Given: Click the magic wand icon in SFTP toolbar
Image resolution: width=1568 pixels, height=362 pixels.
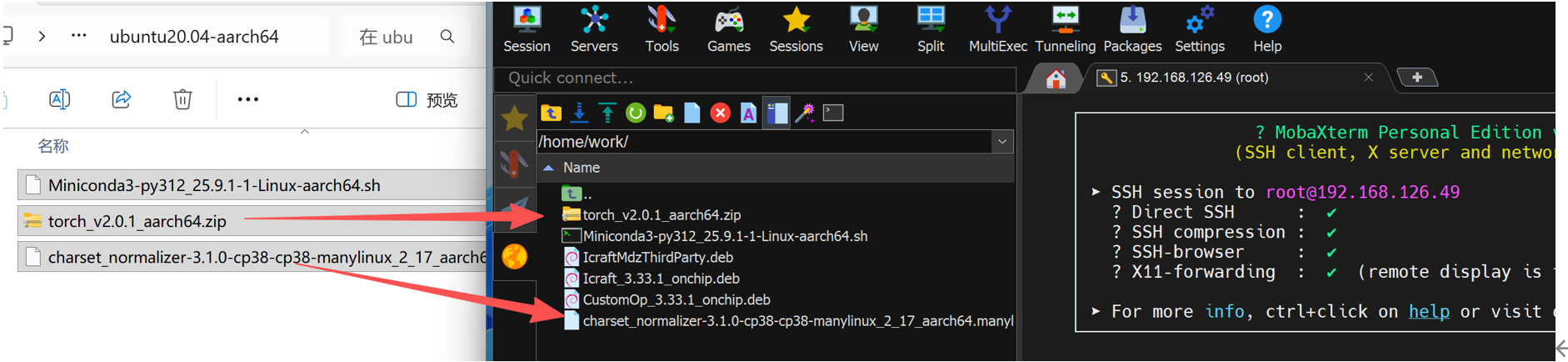Looking at the screenshot, I should (805, 113).
